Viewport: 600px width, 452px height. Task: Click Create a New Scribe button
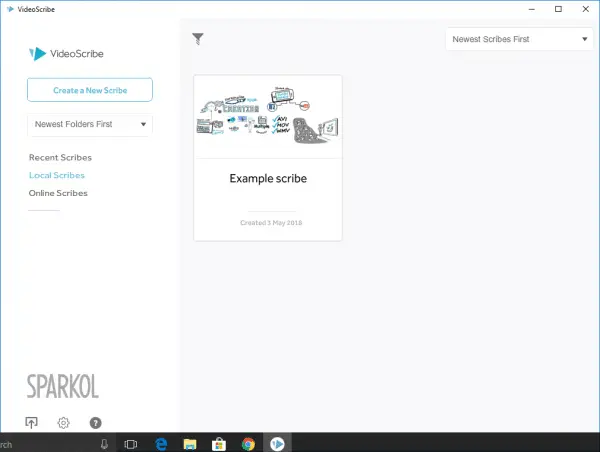(x=90, y=90)
